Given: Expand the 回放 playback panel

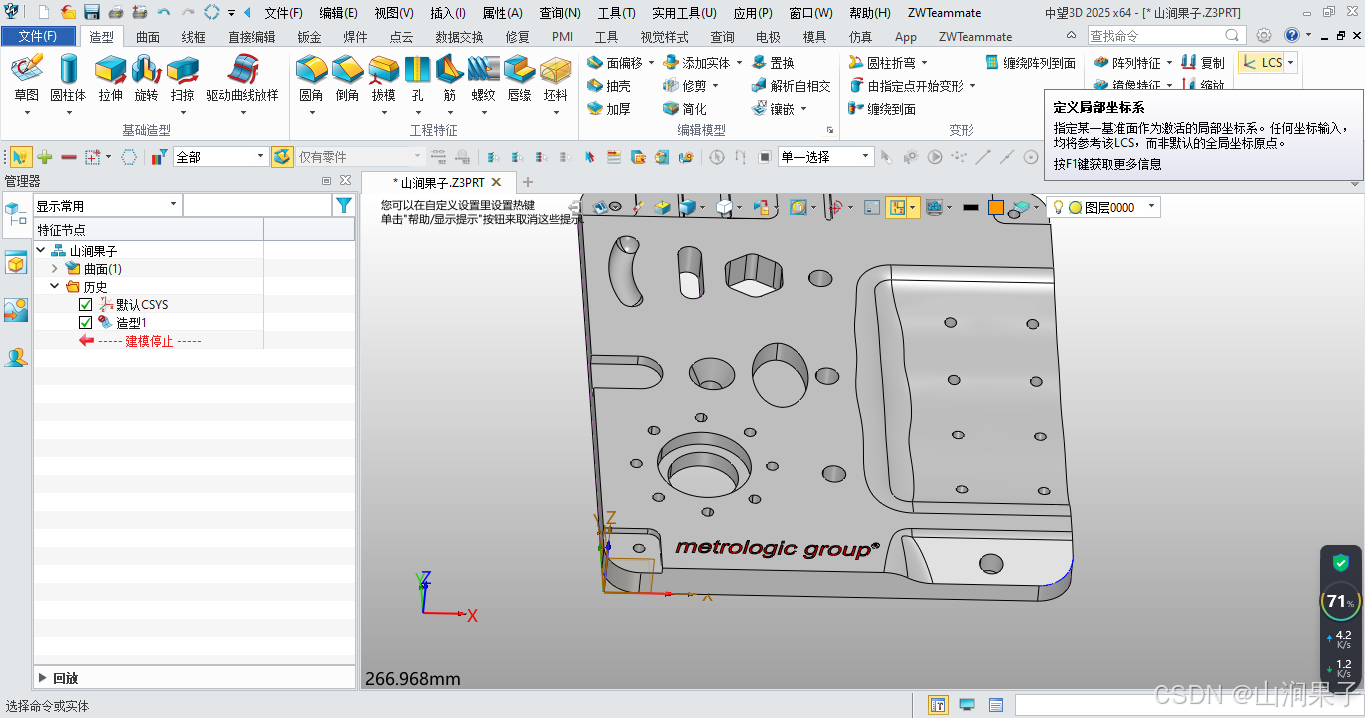Looking at the screenshot, I should [x=42, y=678].
